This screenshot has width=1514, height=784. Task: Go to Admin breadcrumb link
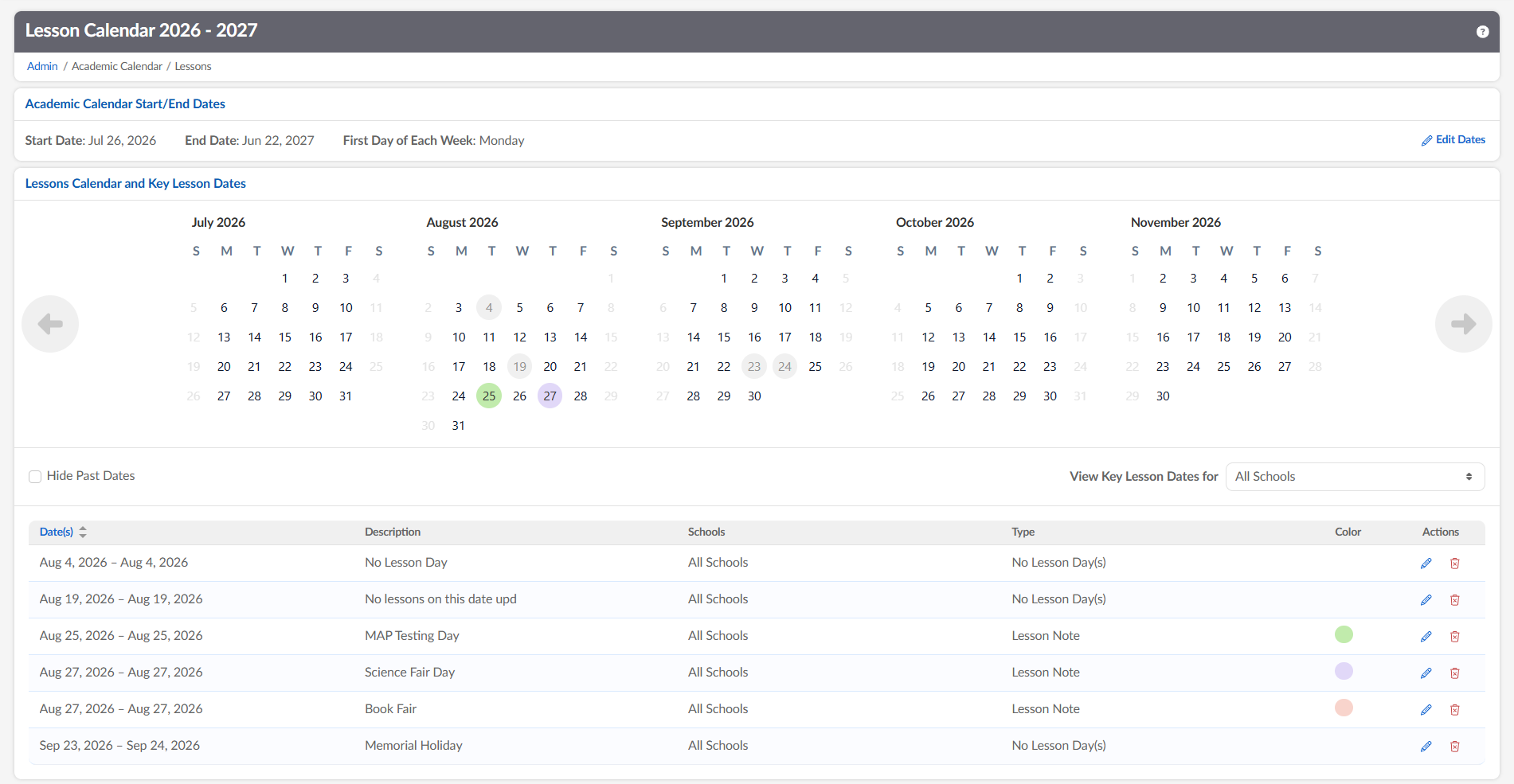42,66
